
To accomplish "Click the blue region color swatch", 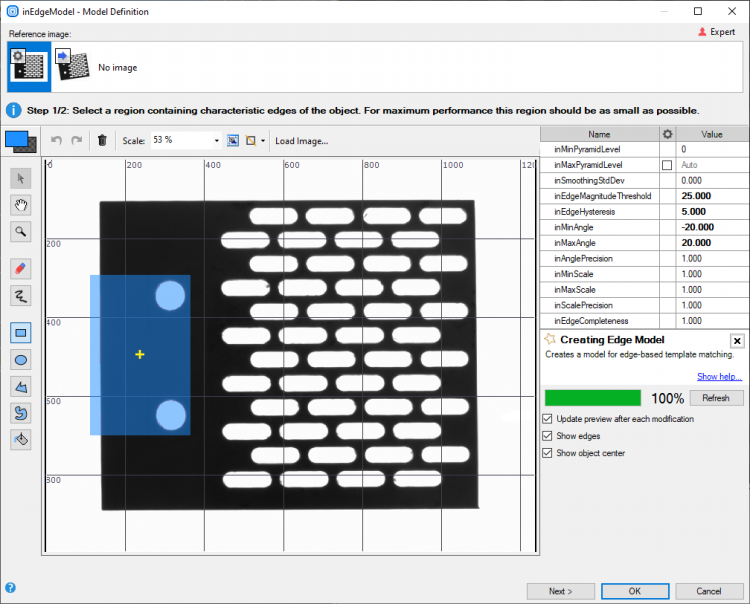I will 18,141.
